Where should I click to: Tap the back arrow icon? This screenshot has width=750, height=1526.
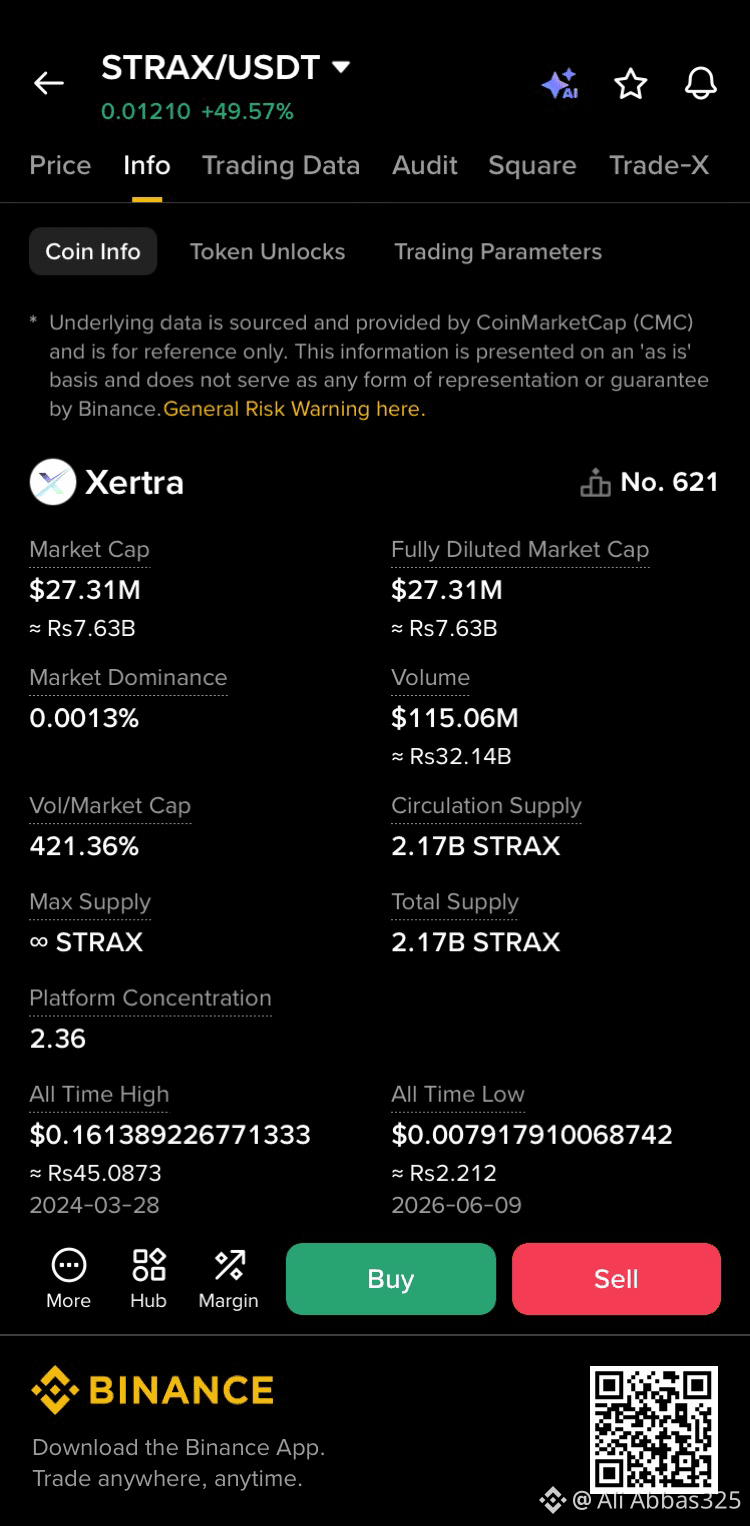[x=49, y=83]
